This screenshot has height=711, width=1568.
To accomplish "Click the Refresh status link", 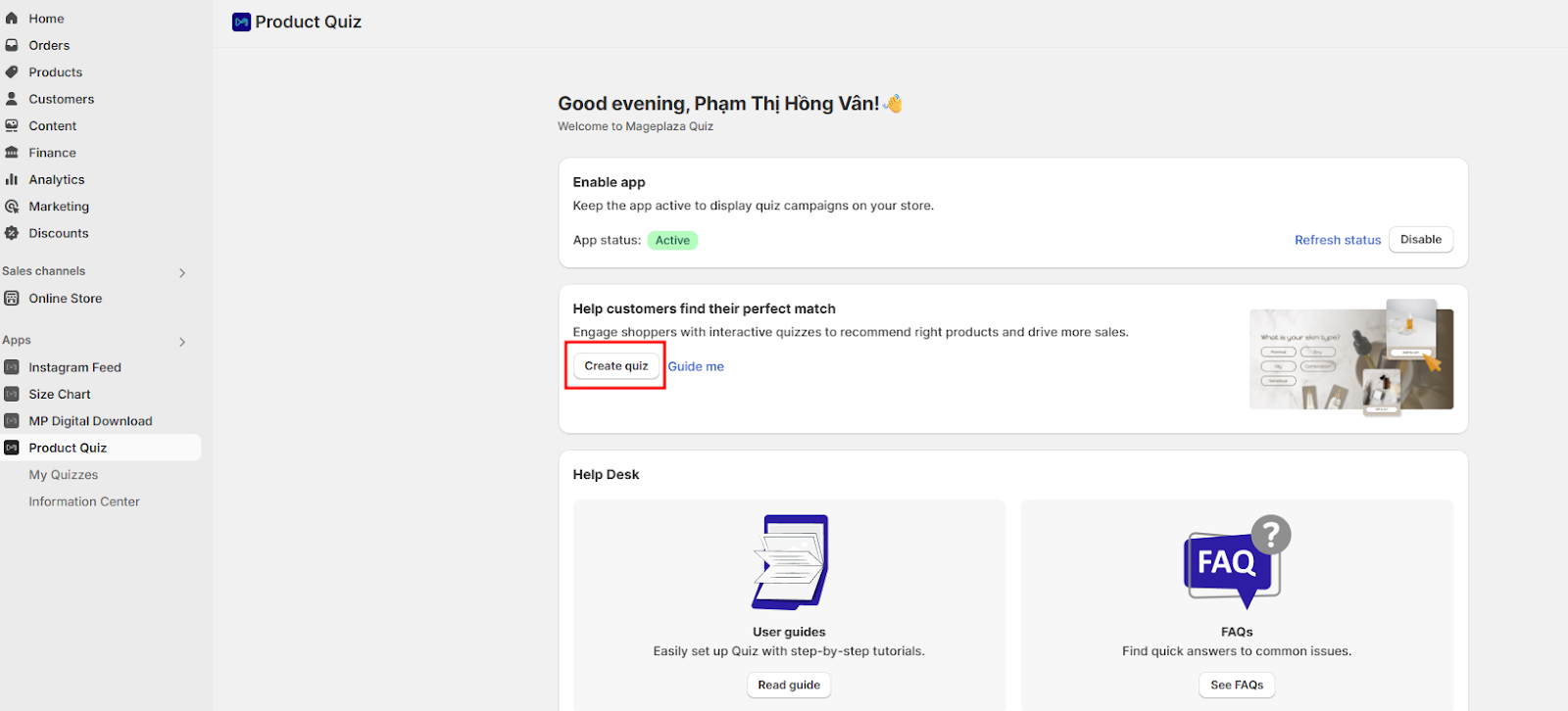I will pos(1337,240).
